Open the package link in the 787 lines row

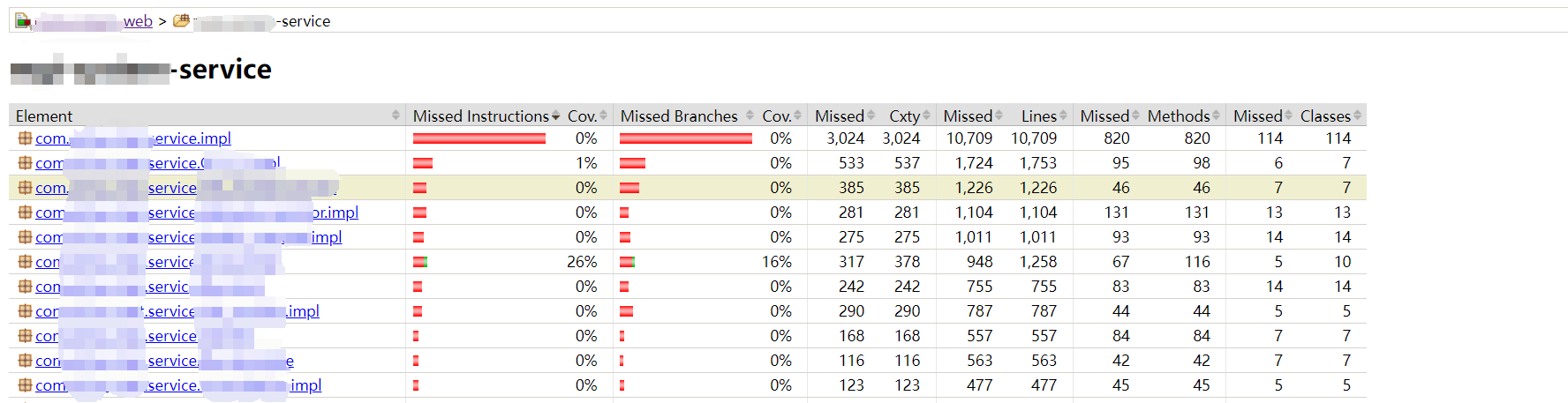click(x=177, y=311)
